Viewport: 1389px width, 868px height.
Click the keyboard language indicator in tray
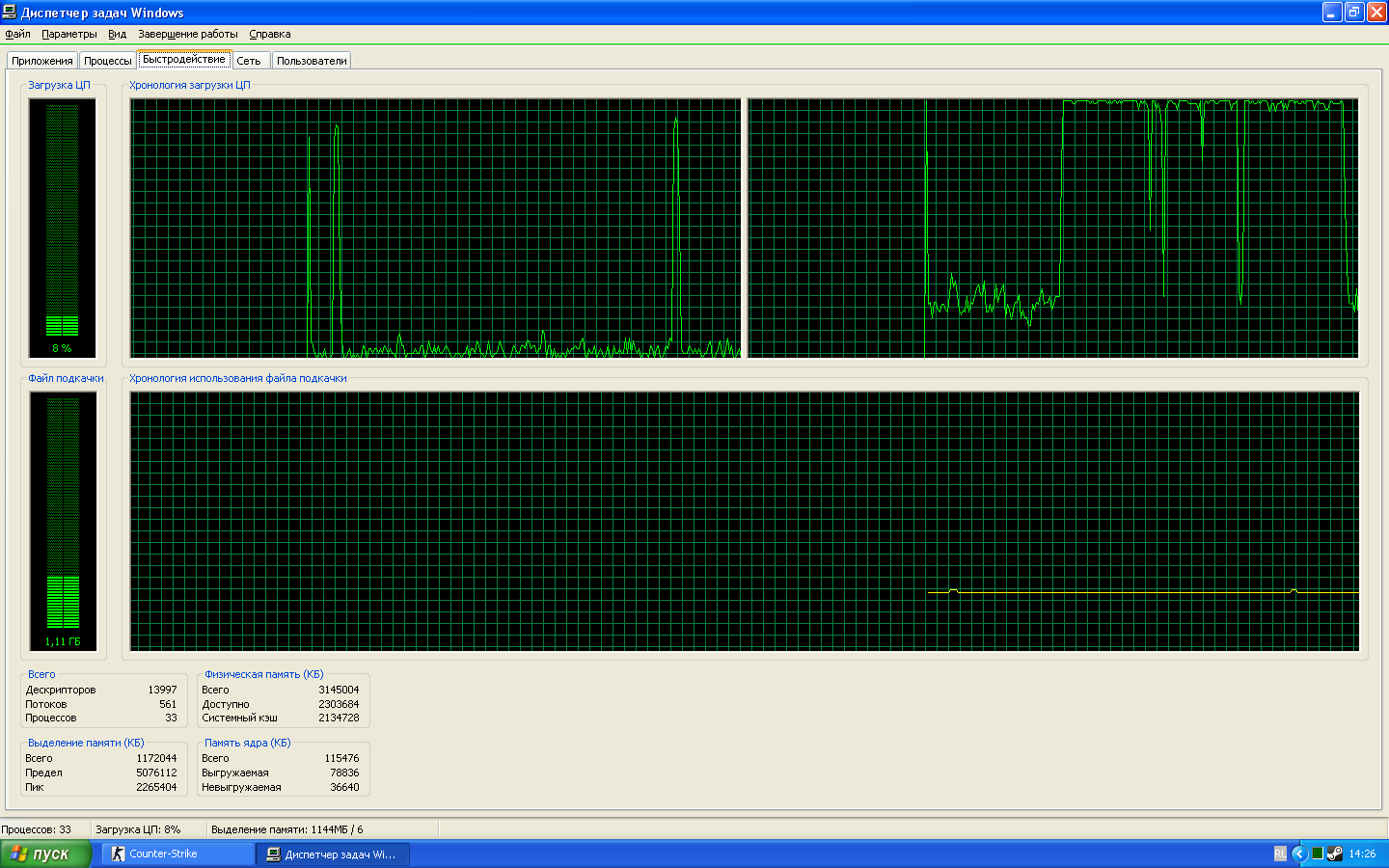click(1280, 854)
